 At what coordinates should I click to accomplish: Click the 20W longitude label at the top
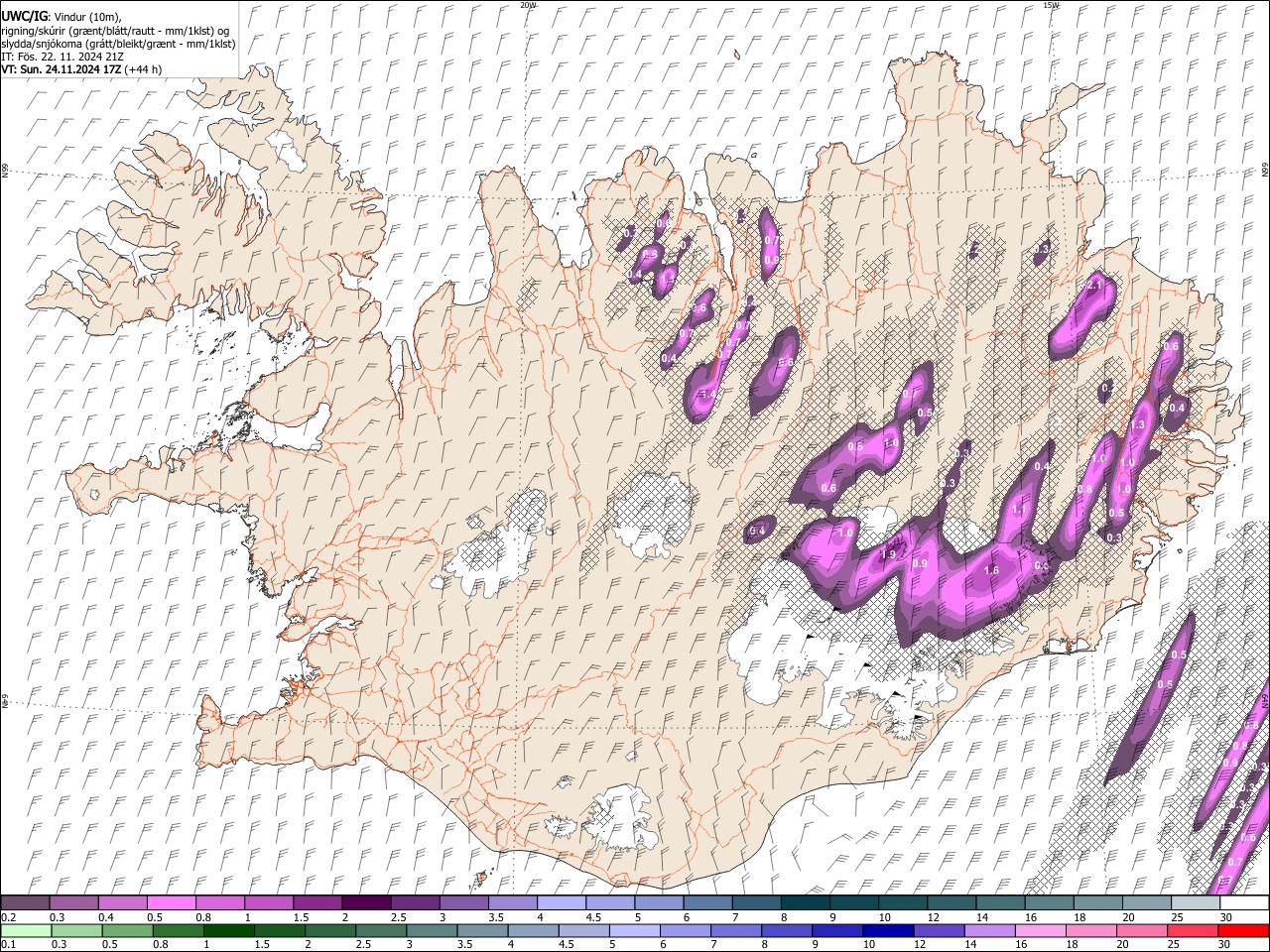click(528, 5)
